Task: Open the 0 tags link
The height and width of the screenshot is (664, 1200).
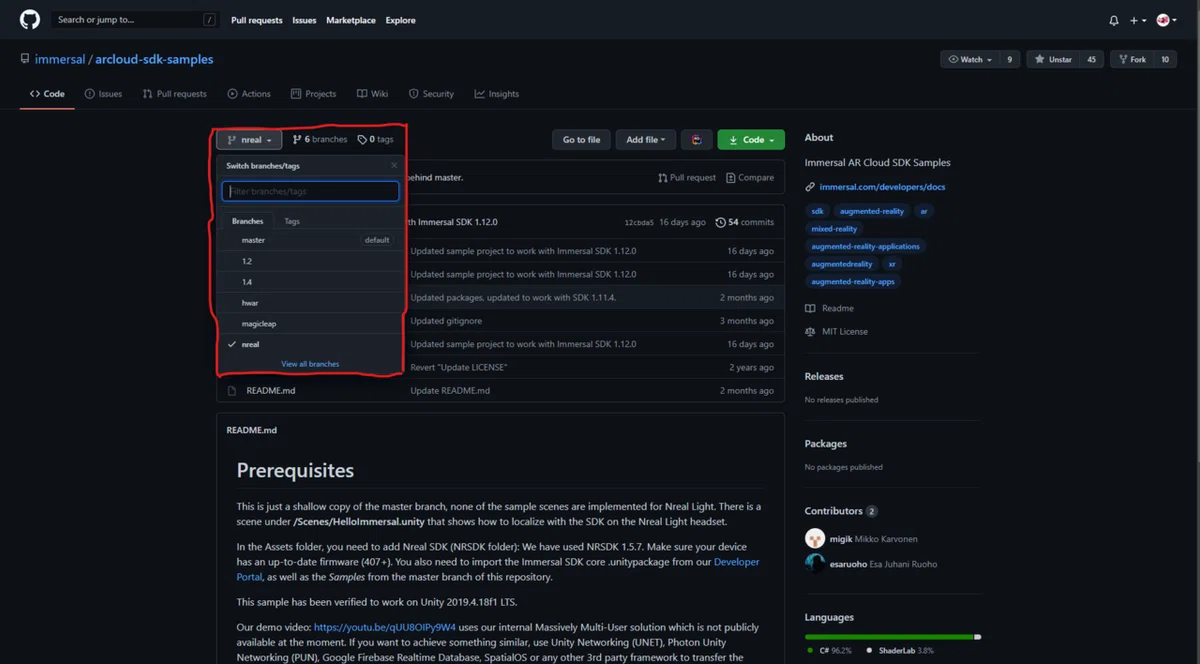Action: [375, 140]
